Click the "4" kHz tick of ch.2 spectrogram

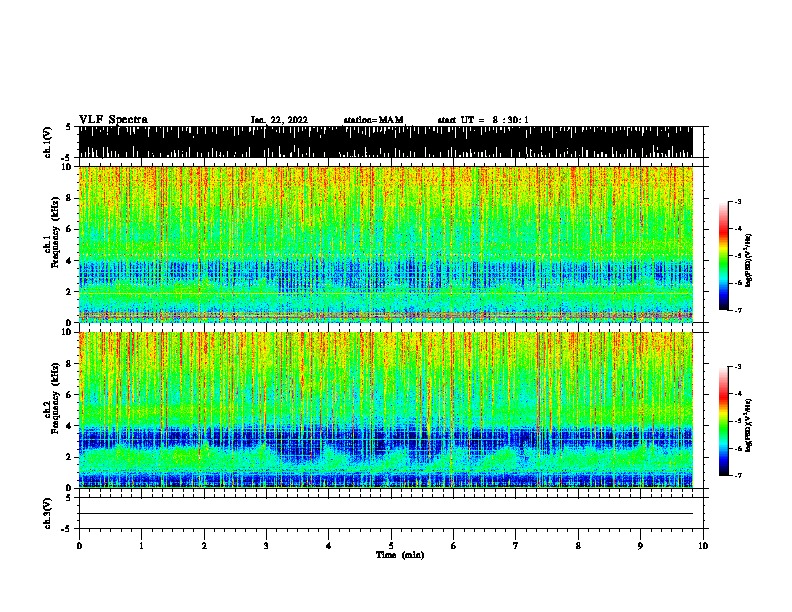click(x=70, y=426)
